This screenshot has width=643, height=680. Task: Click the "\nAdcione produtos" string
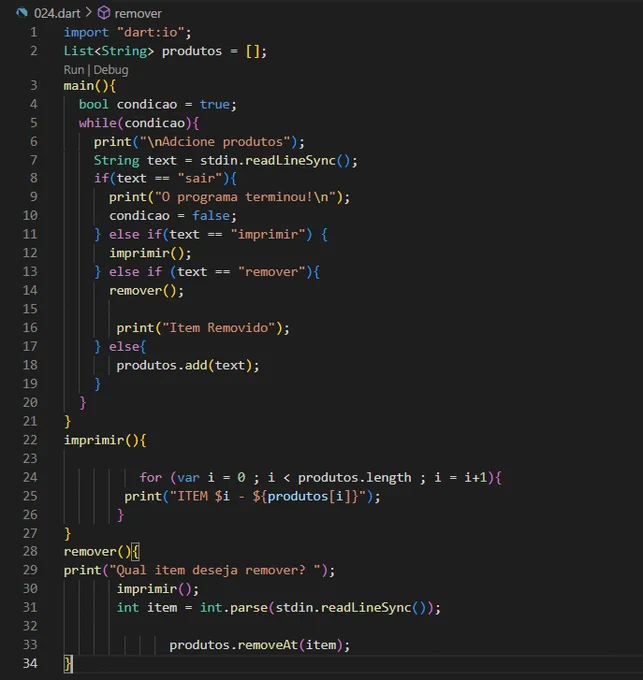click(x=215, y=142)
